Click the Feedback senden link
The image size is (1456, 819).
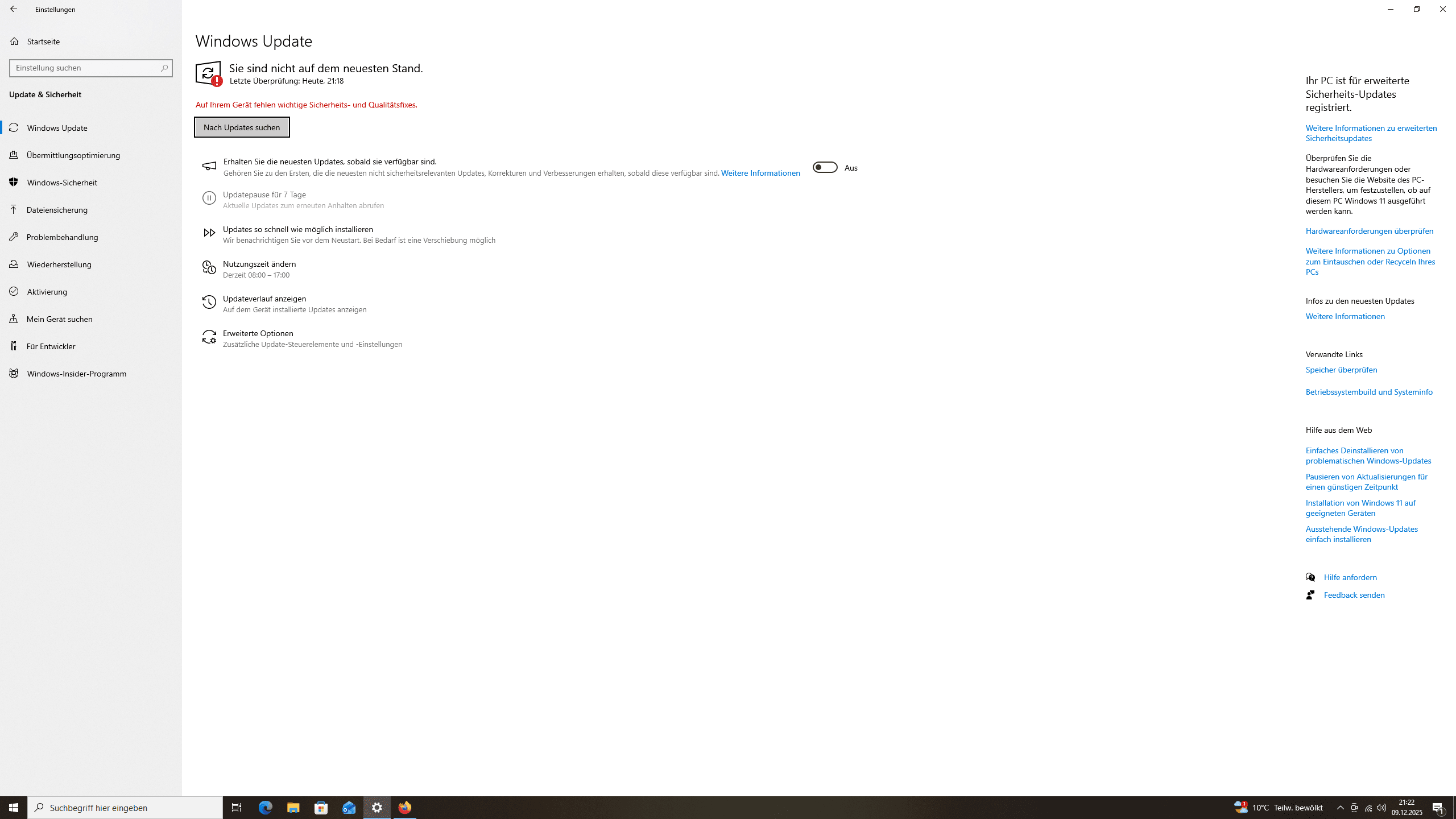point(1354,595)
